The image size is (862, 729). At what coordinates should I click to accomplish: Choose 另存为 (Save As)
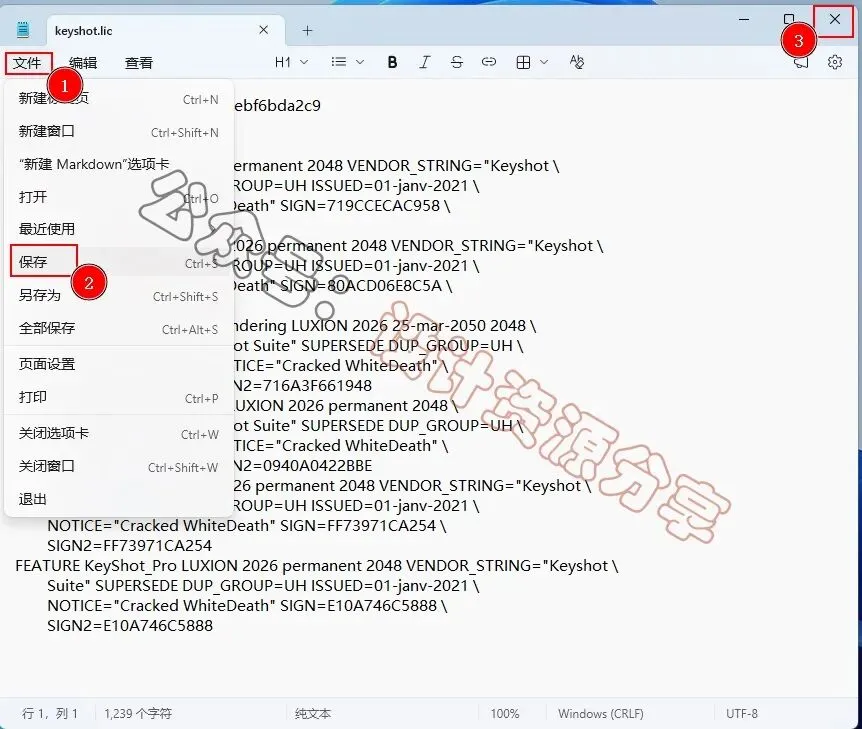[119, 296]
